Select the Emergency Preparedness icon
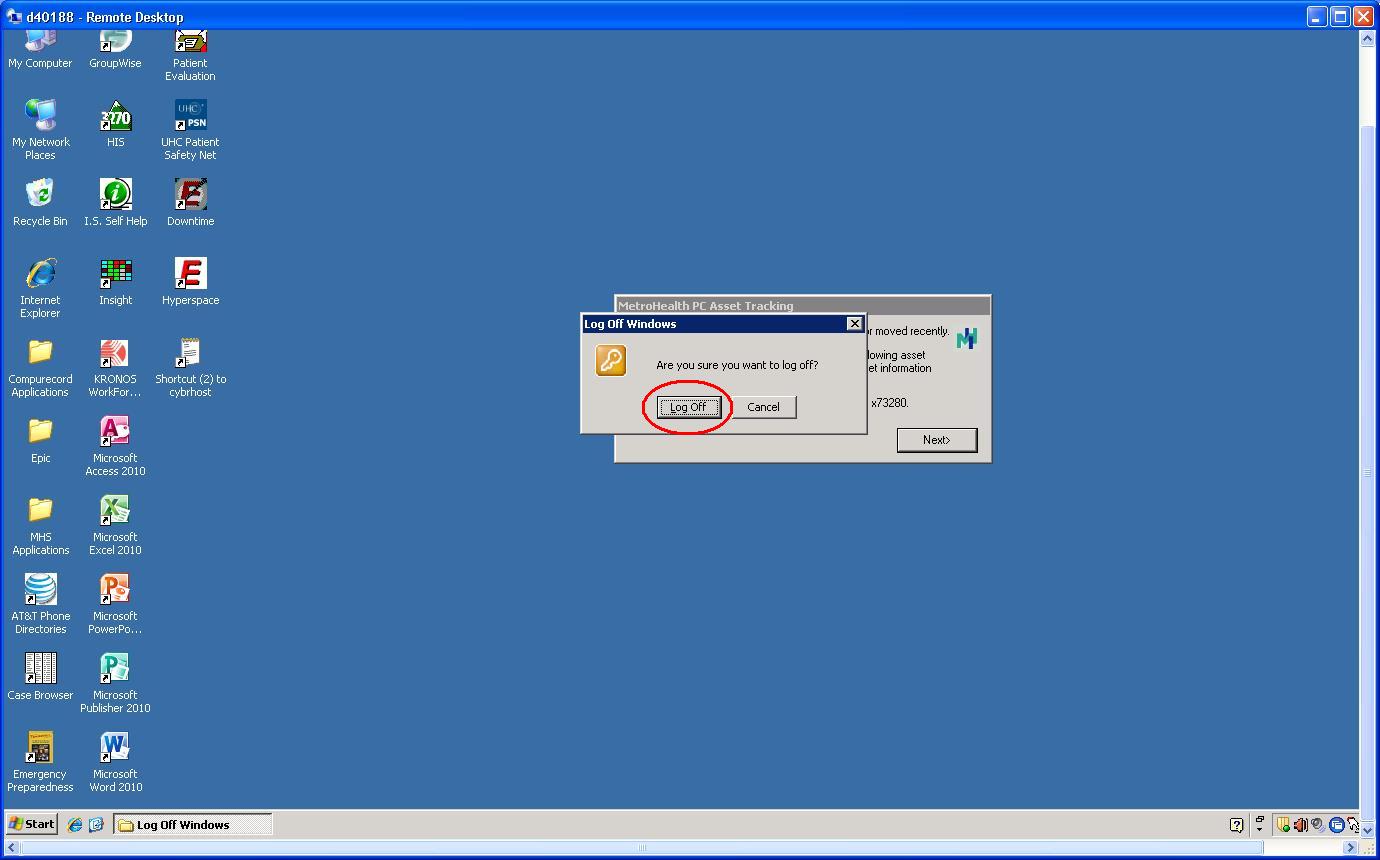The width and height of the screenshot is (1380, 860). coord(40,749)
